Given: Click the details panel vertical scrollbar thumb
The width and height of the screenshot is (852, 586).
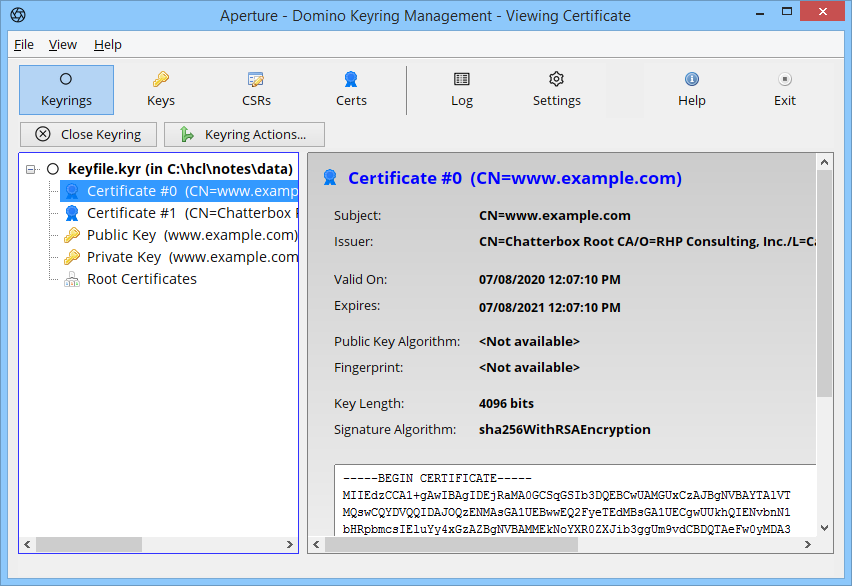Looking at the screenshot, I should coord(824,284).
